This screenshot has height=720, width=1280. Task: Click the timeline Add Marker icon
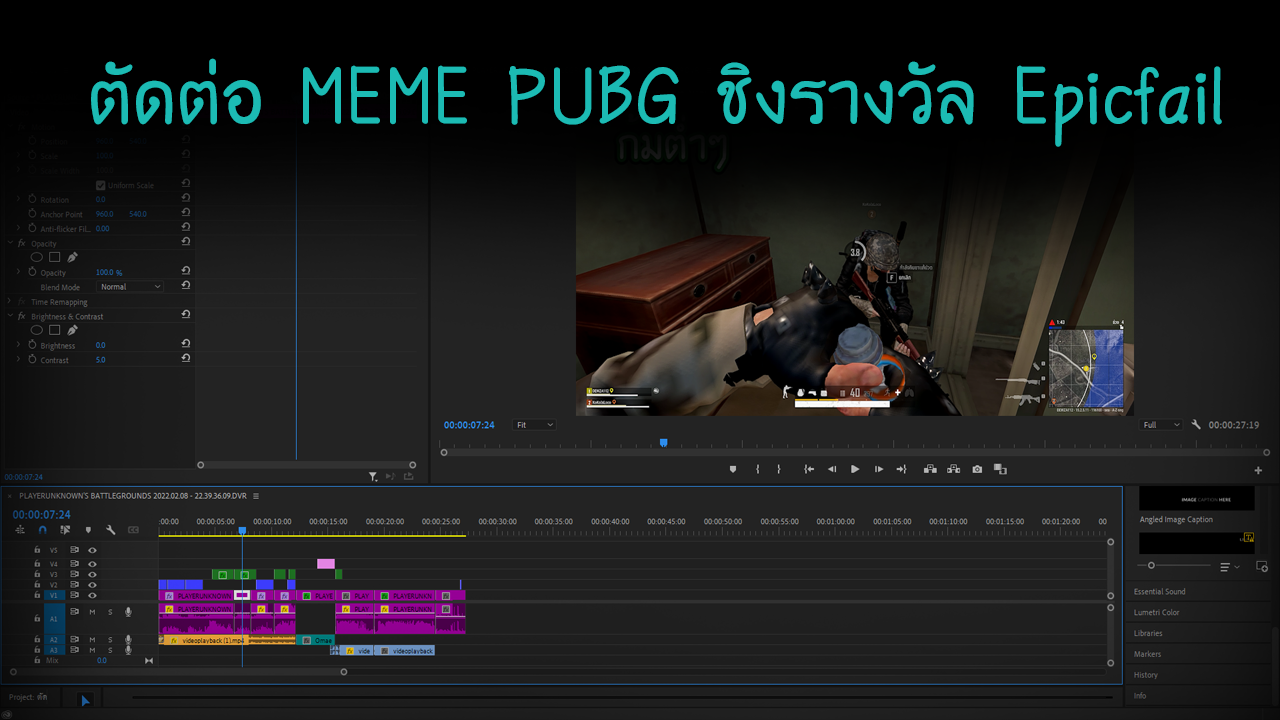click(x=88, y=530)
